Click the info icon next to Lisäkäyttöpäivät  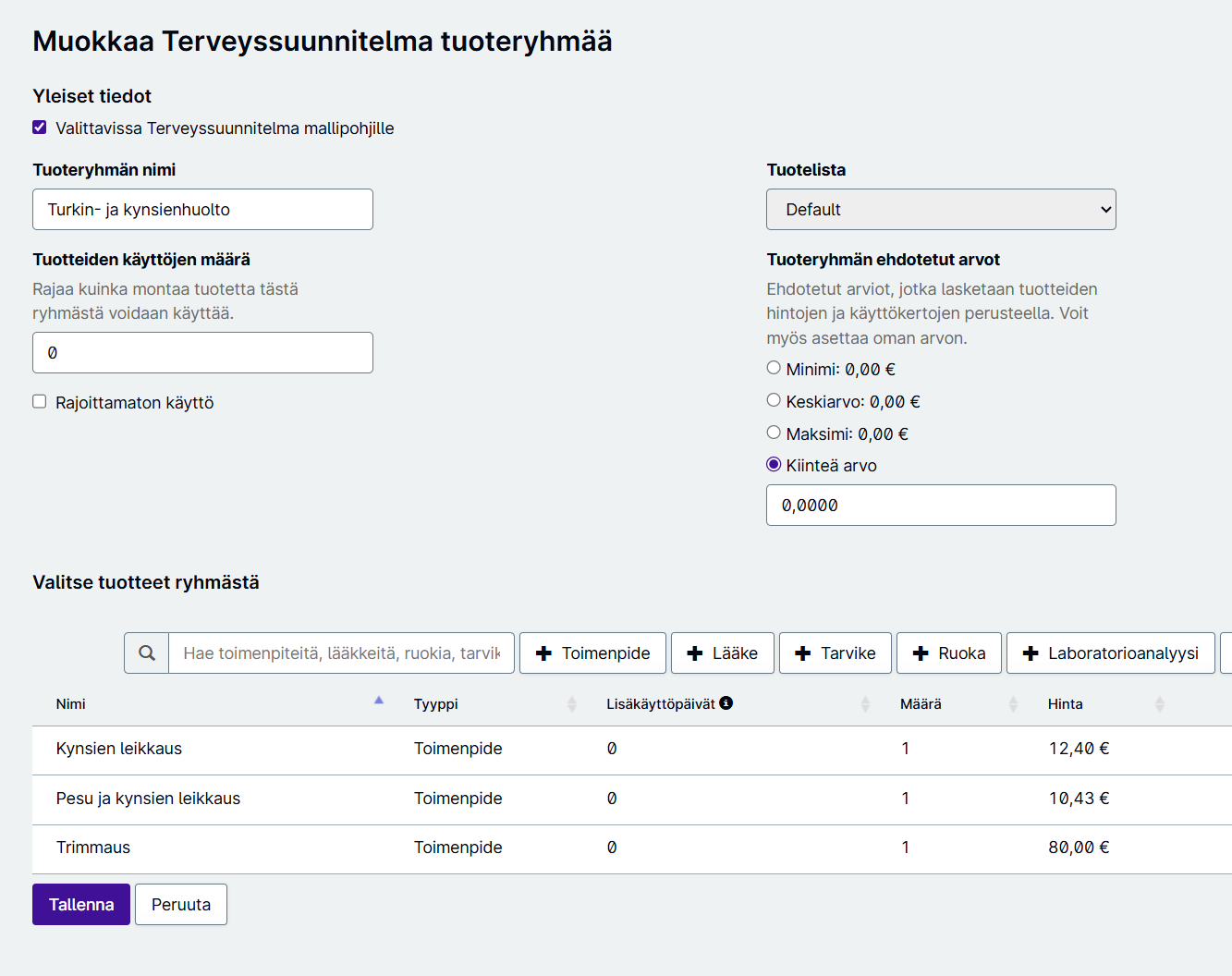[x=726, y=703]
